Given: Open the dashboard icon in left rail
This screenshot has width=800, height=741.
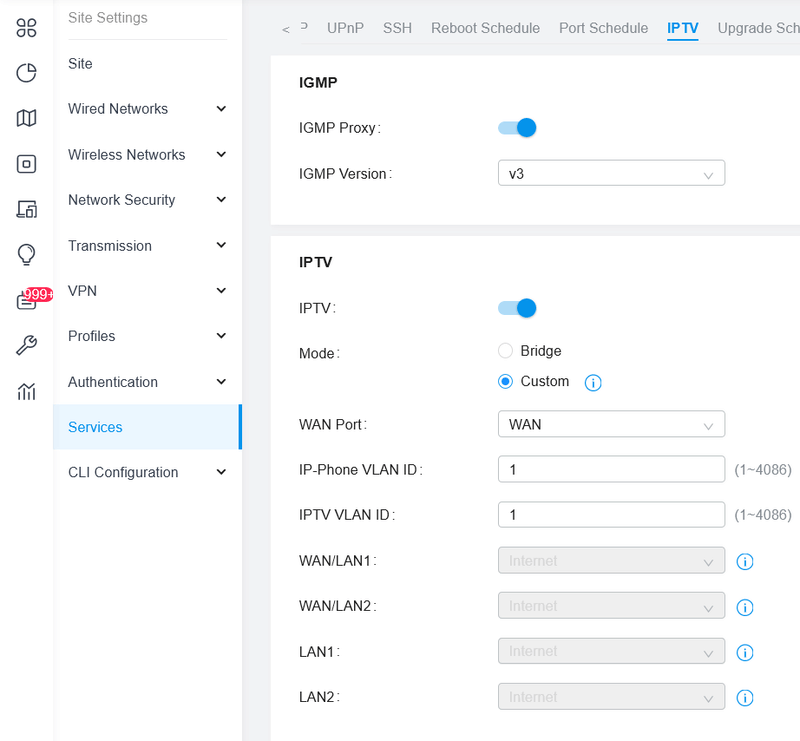Looking at the screenshot, I should click(x=27, y=27).
